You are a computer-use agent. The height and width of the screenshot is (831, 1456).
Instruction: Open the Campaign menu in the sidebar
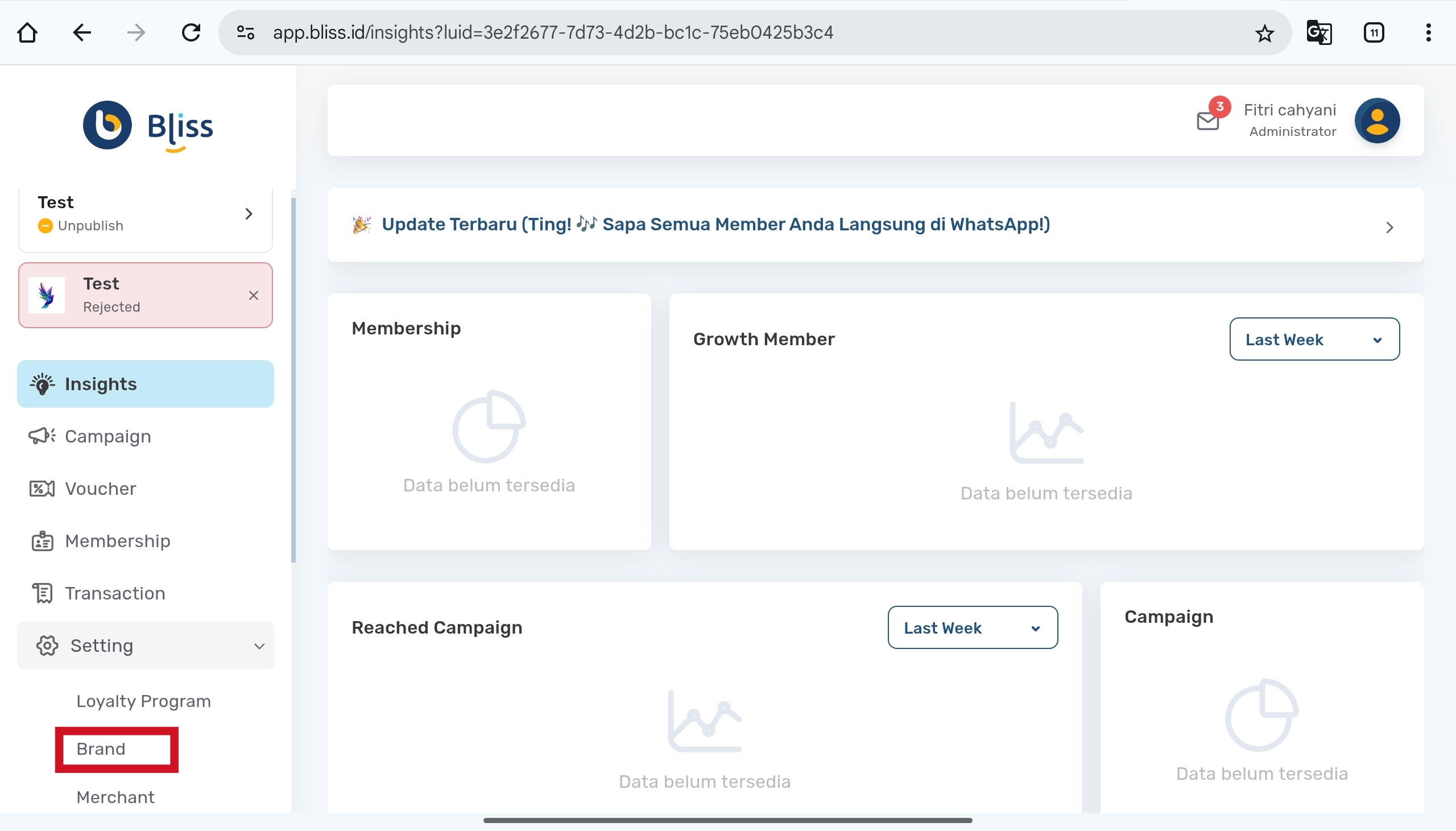click(108, 437)
